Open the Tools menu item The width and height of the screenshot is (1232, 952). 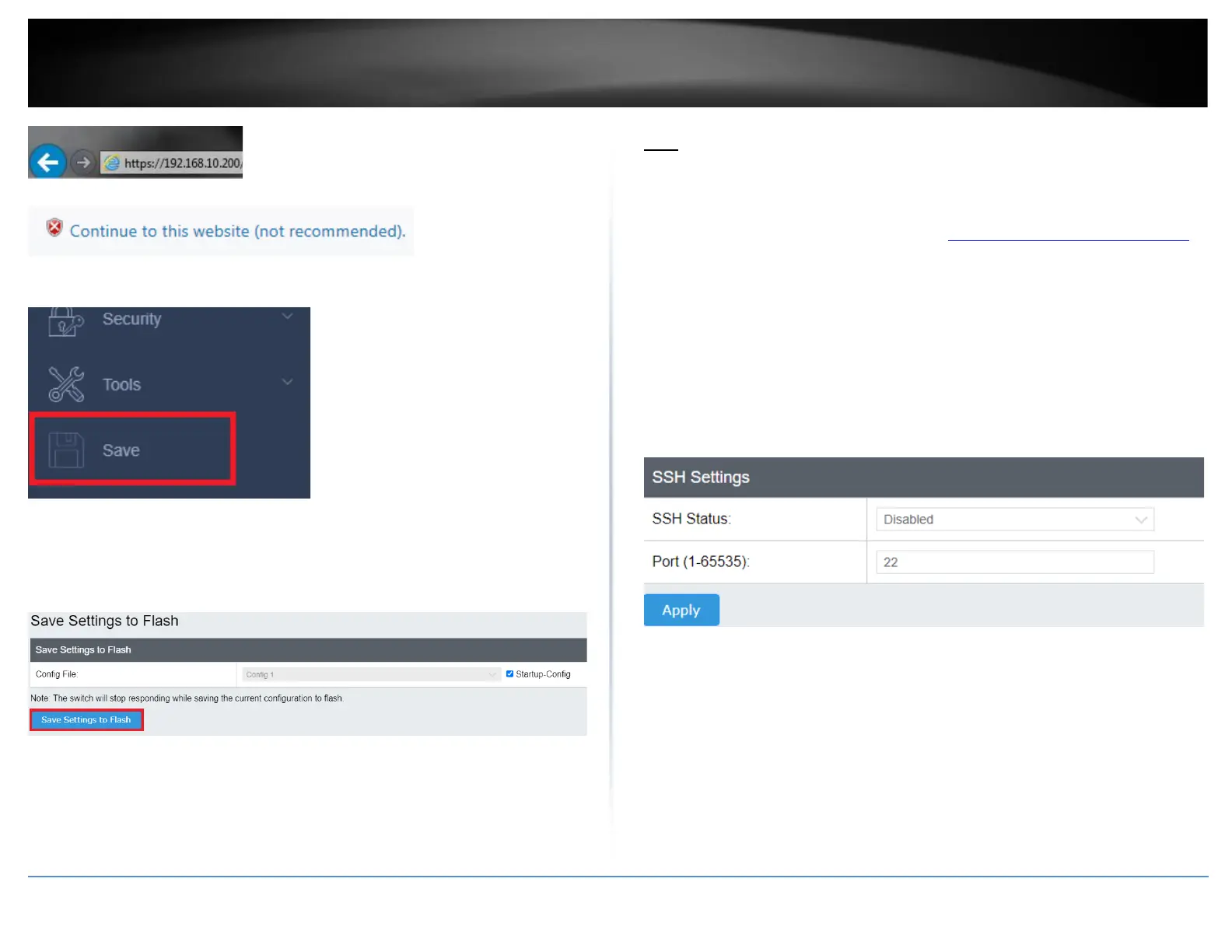pyautogui.click(x=121, y=384)
